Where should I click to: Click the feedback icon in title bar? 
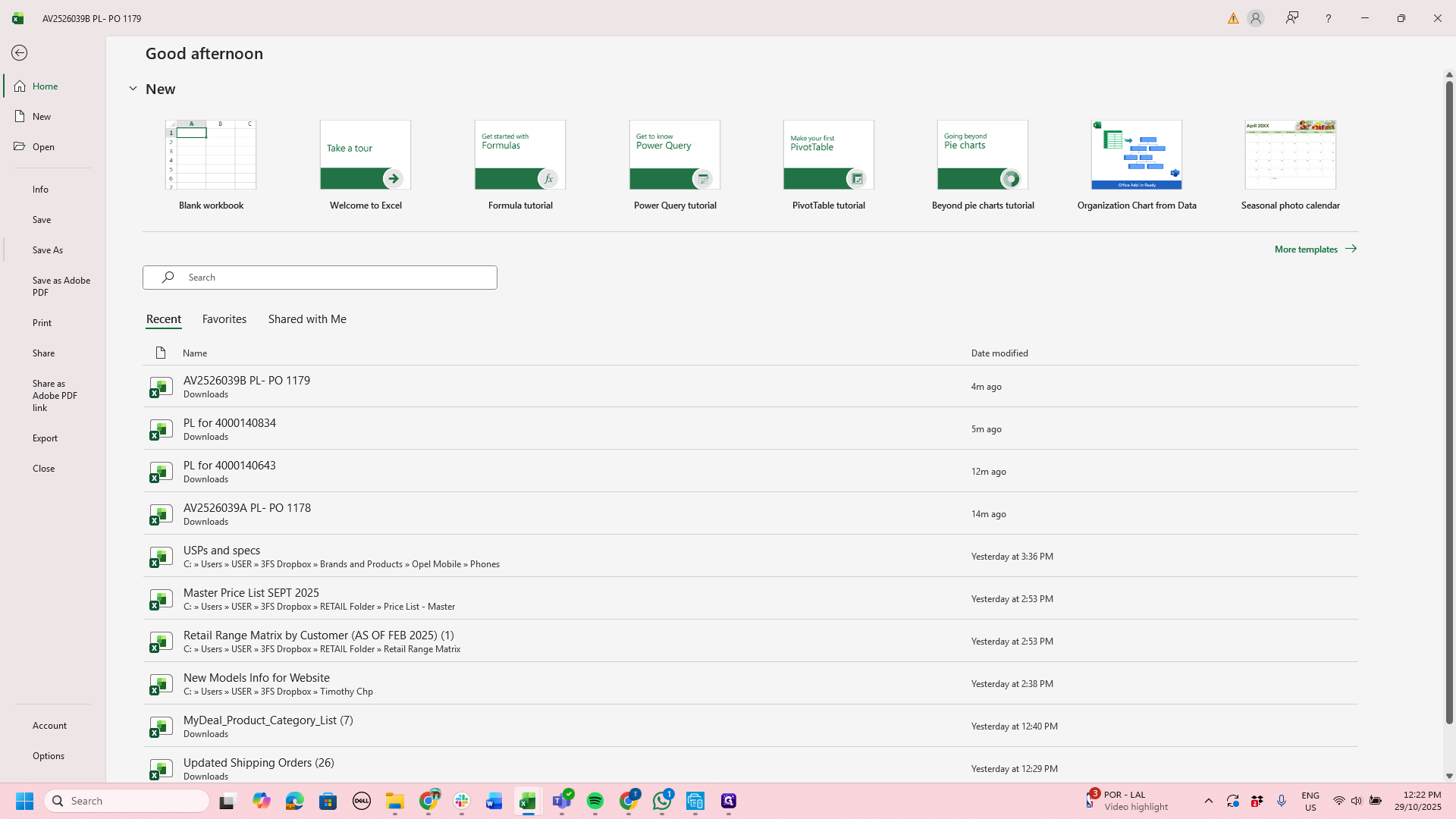point(1292,18)
